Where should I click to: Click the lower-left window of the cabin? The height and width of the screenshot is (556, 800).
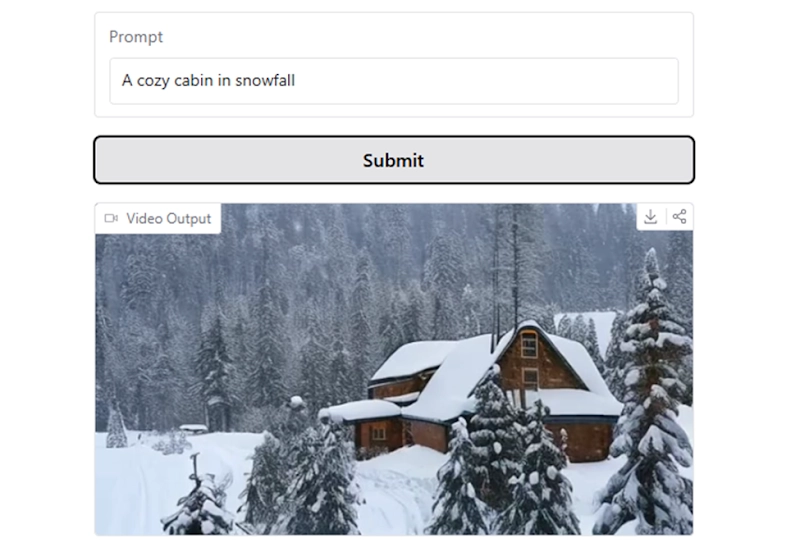coord(379,434)
